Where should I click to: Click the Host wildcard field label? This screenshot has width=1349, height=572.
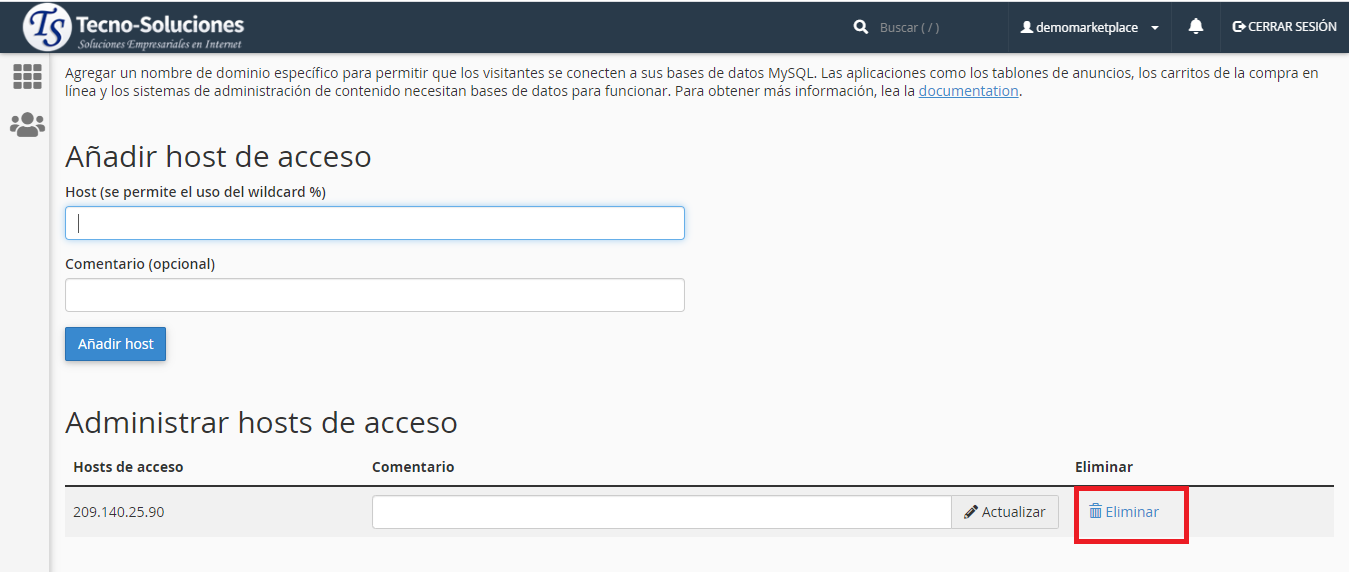pyautogui.click(x=195, y=192)
